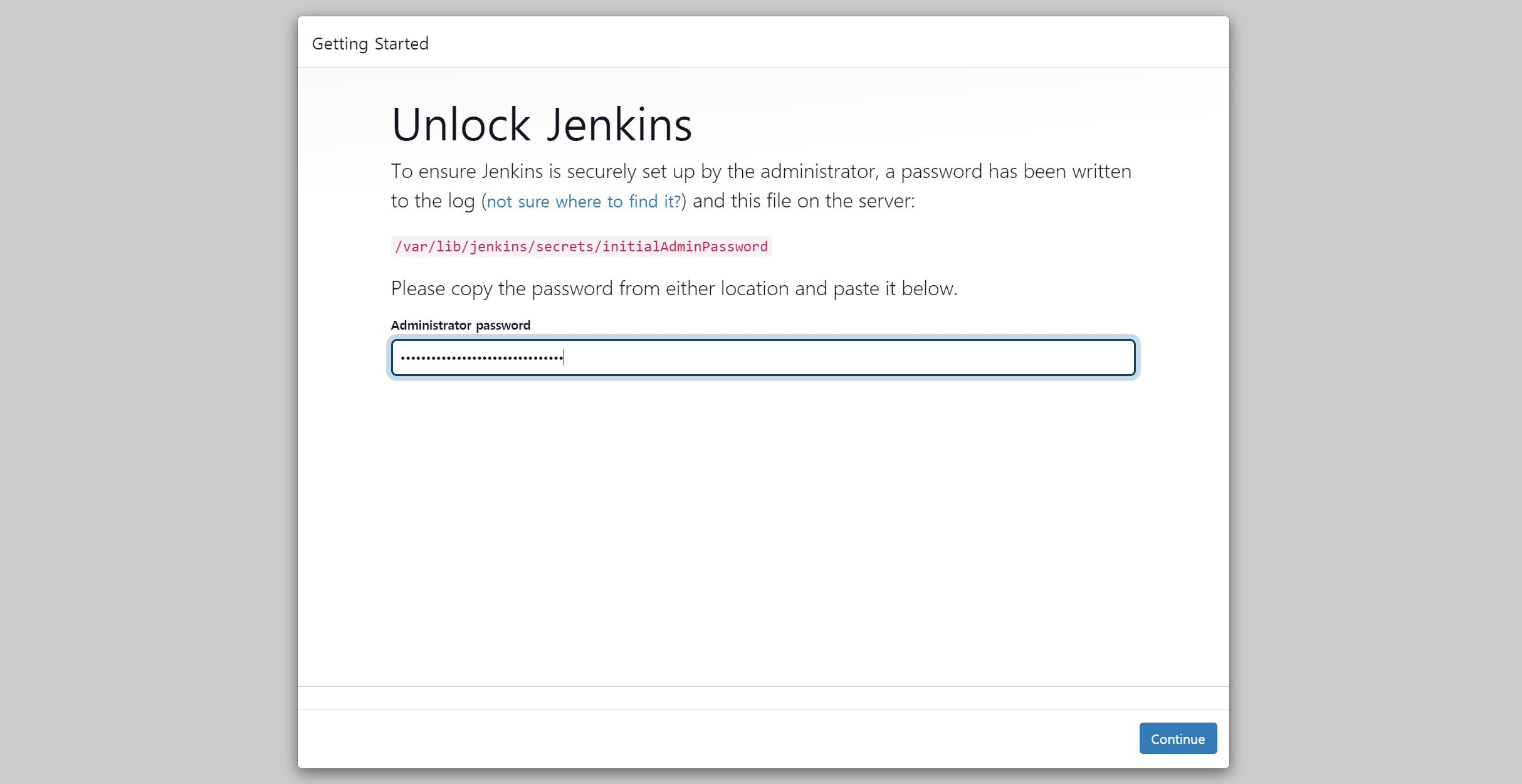Click the 'Administrator password' field label

(x=460, y=325)
